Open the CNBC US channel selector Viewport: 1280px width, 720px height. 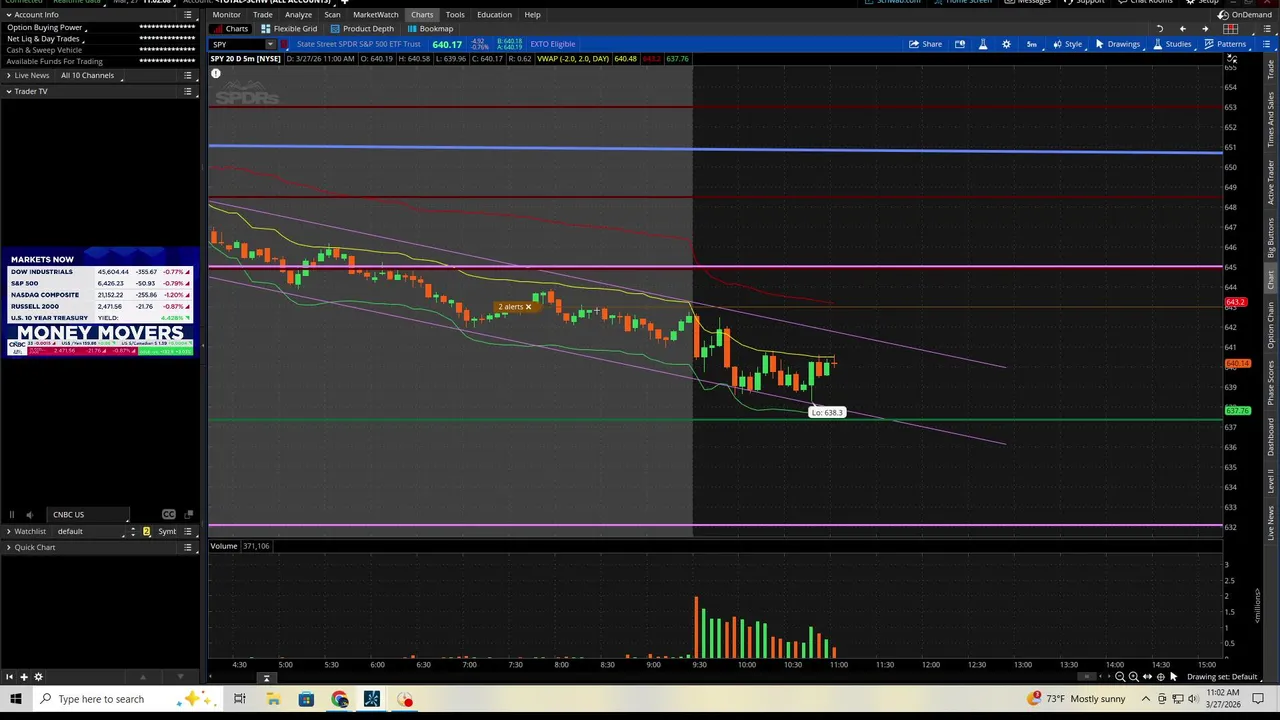(x=88, y=515)
